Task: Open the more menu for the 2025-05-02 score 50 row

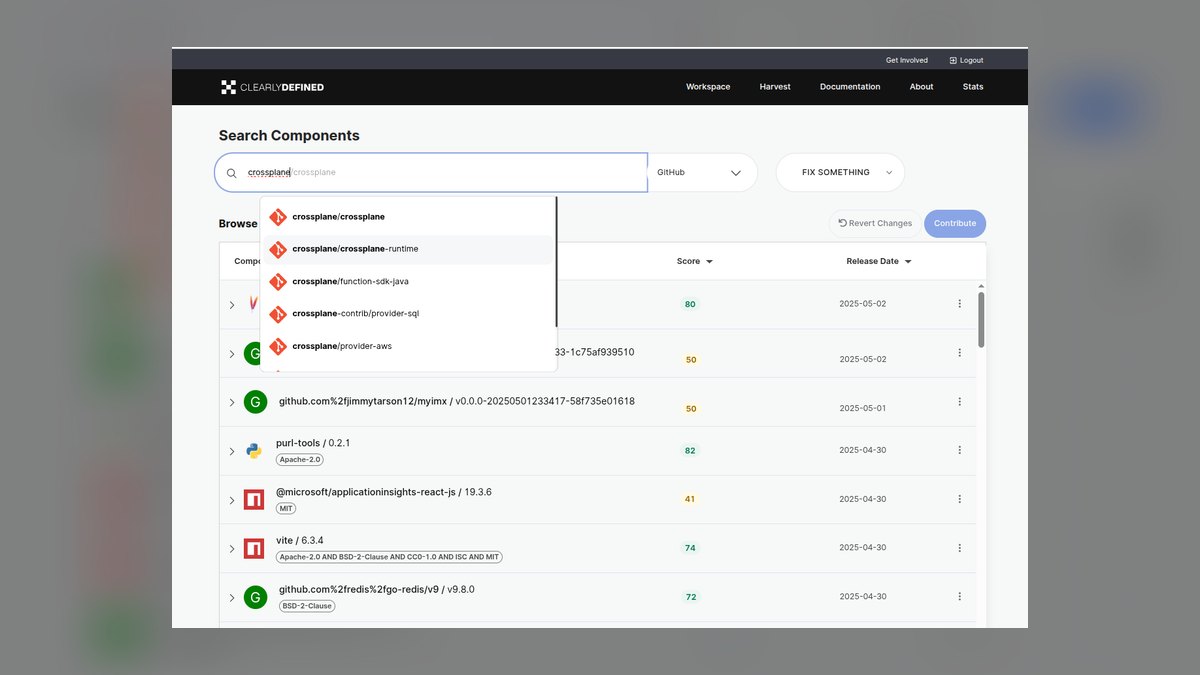Action: (959, 353)
